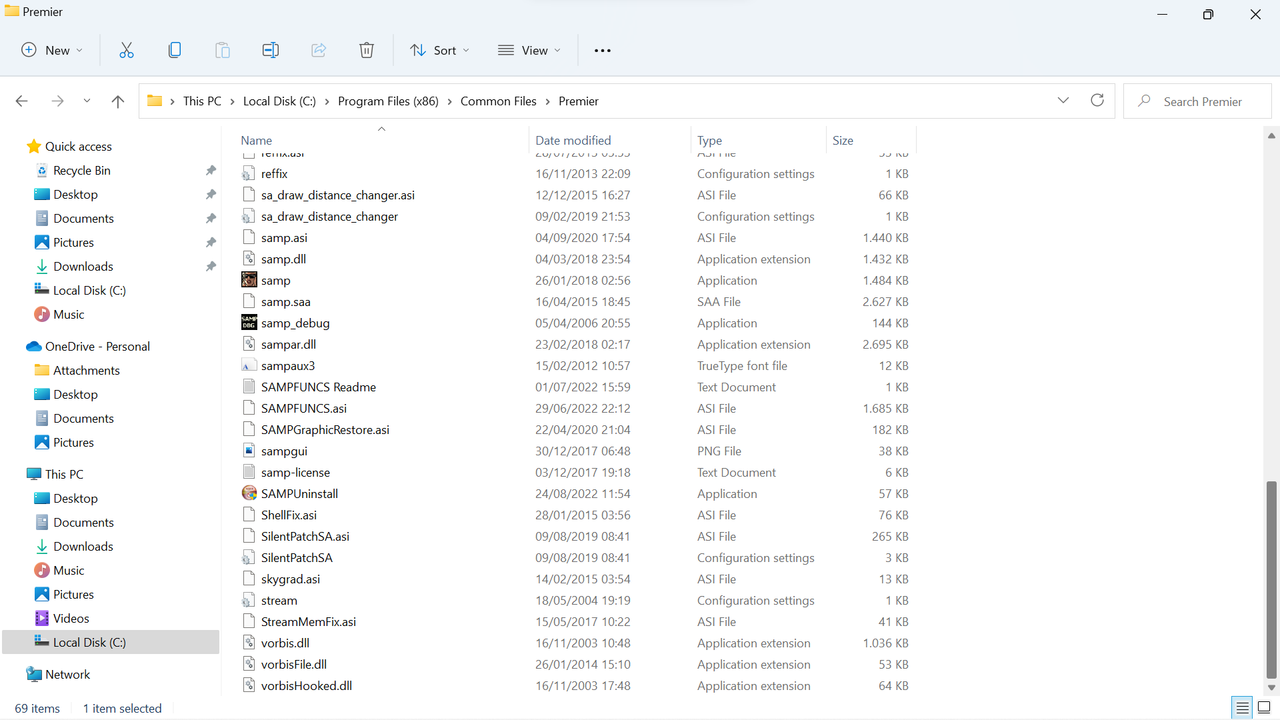Switch to Details view layout icon
Image resolution: width=1280 pixels, height=720 pixels.
click(1241, 708)
